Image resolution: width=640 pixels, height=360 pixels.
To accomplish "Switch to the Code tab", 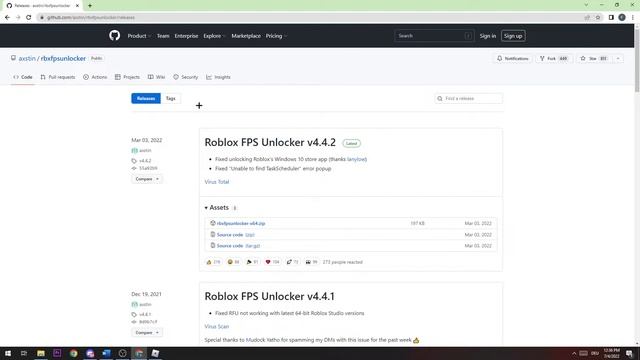I will pos(23,77).
